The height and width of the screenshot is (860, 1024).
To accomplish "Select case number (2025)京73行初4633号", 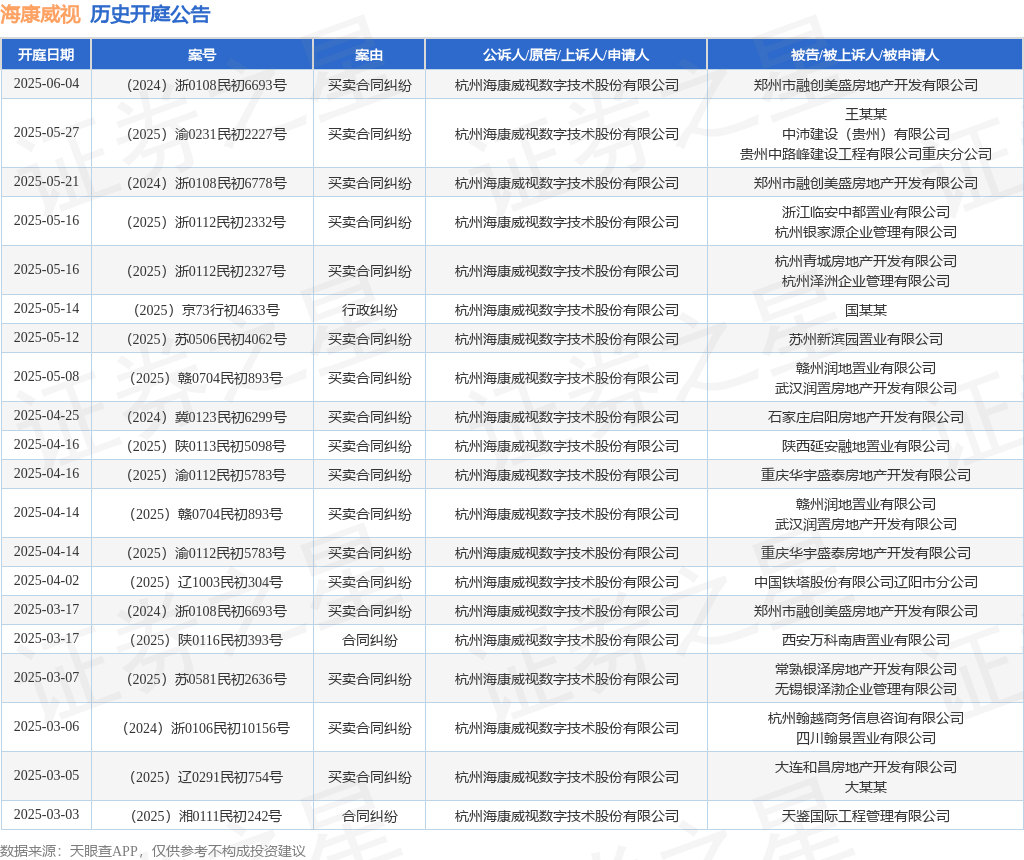I will coord(206,310).
